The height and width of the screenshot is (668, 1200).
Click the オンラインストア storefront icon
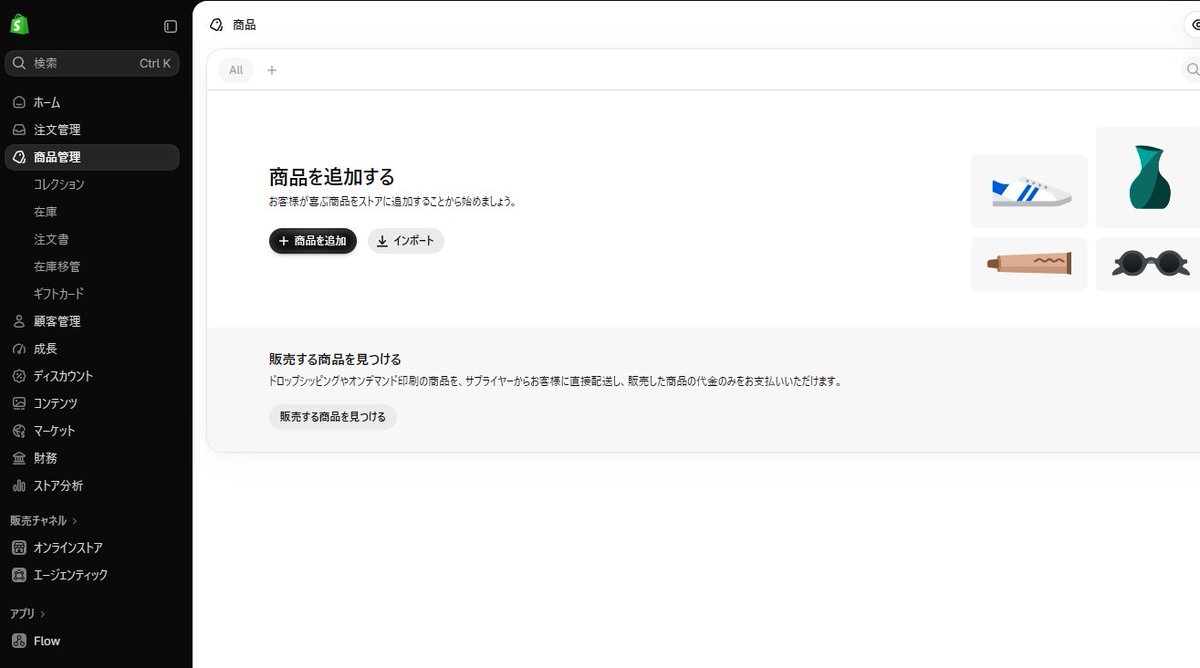(19, 548)
